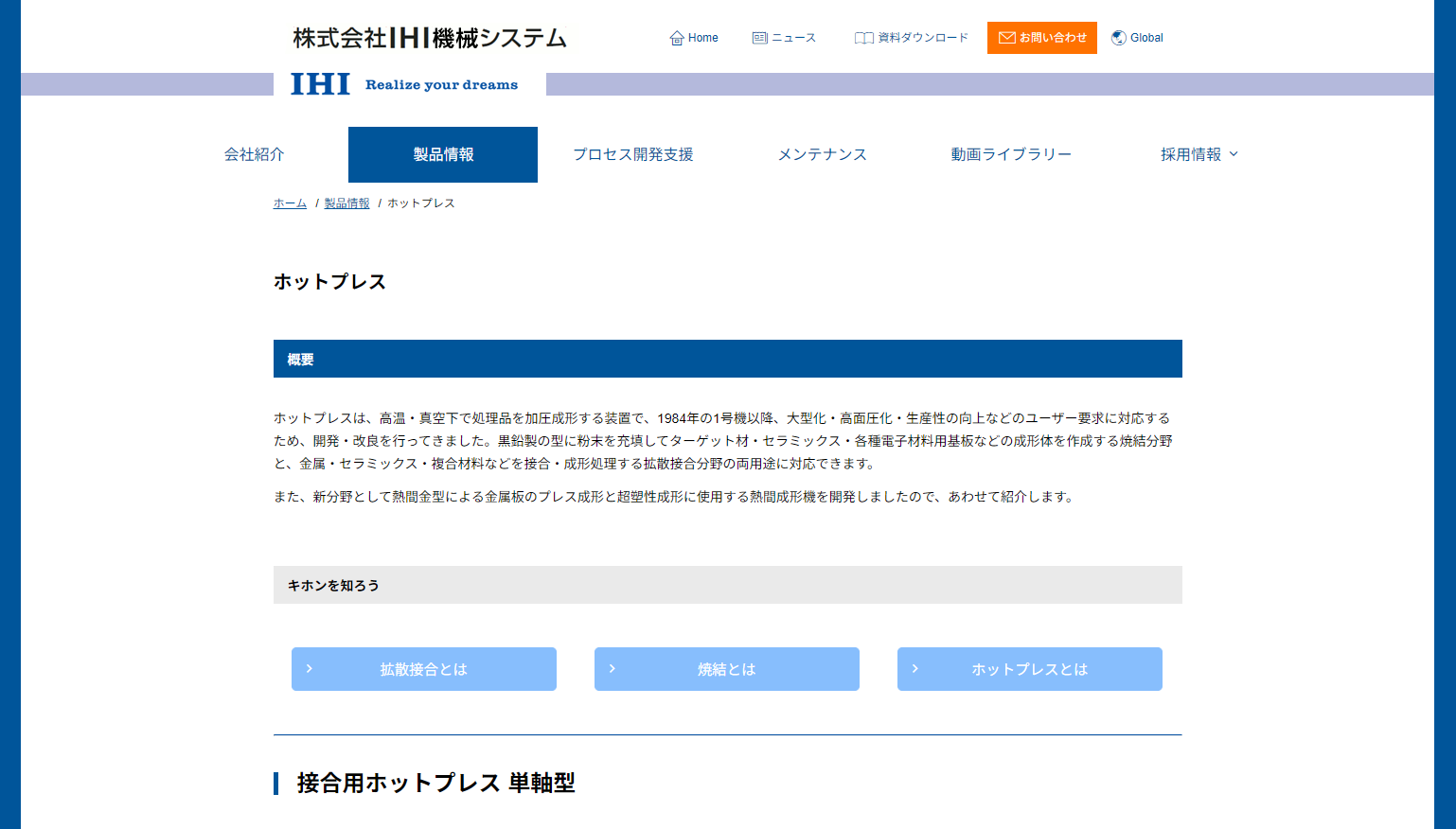Open the プロセス開発支援 menu item
This screenshot has width=1456, height=829.
(x=632, y=154)
